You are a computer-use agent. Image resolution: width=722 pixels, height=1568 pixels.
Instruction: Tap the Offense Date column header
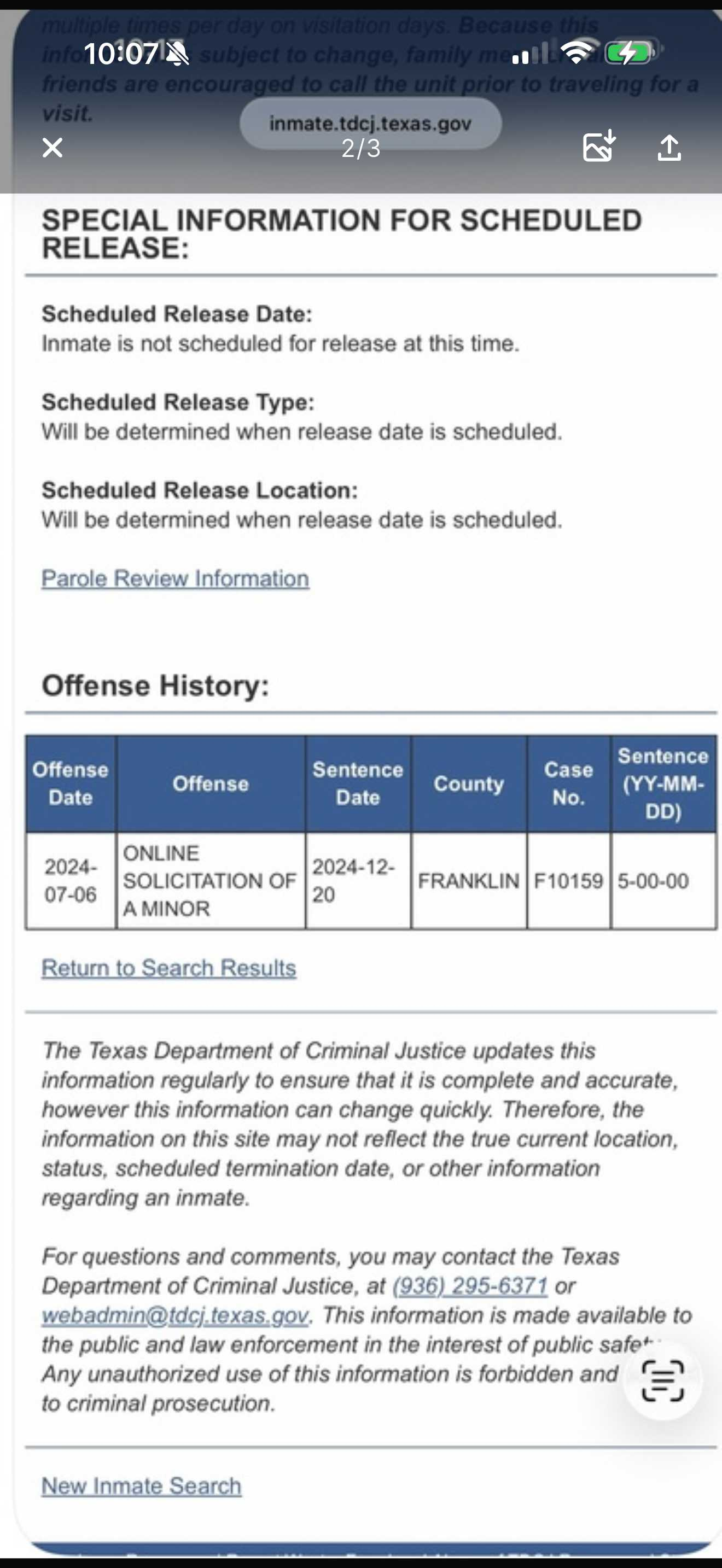71,783
